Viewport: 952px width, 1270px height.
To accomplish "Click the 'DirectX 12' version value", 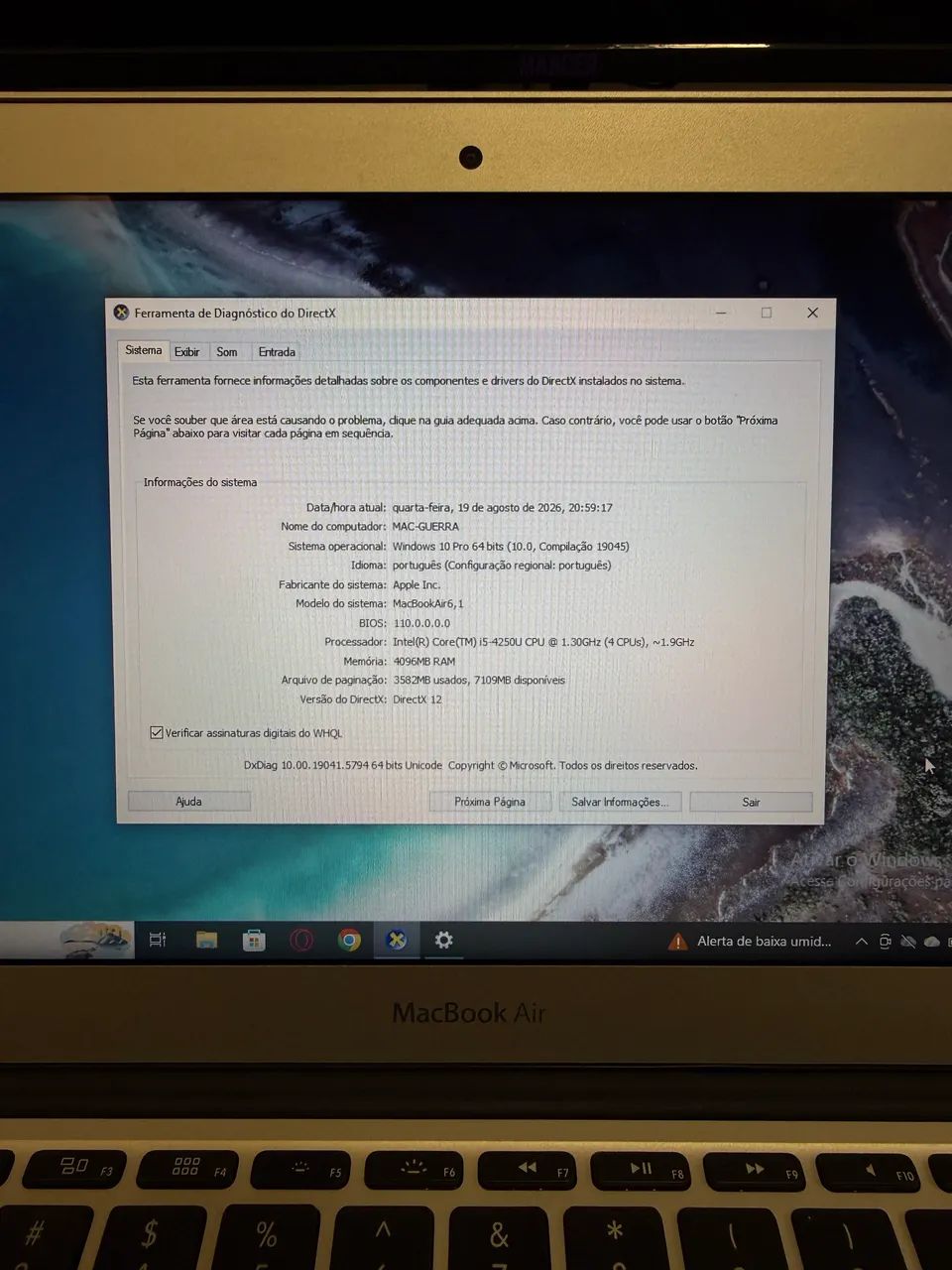I will pyautogui.click(x=417, y=699).
